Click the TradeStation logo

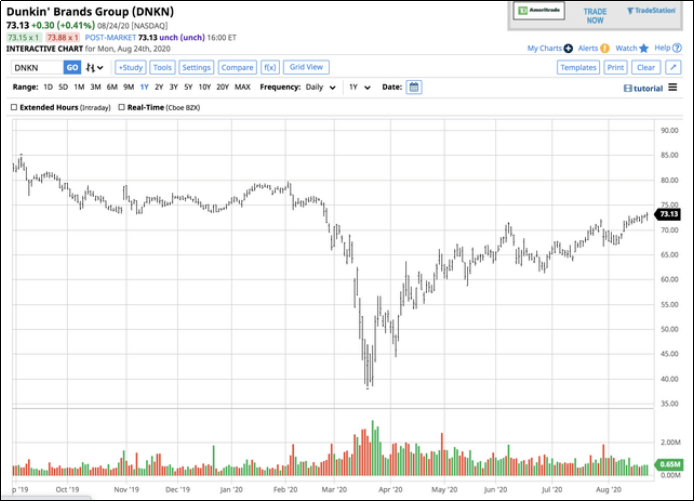[x=651, y=11]
